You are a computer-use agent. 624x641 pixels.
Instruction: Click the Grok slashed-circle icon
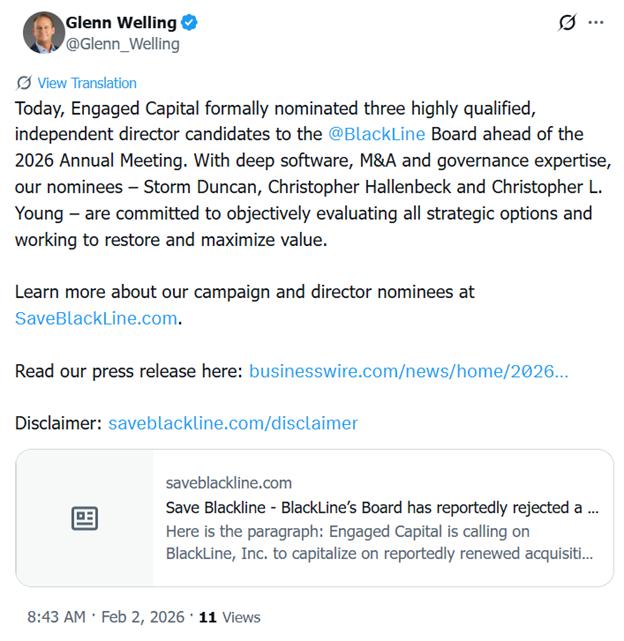coord(567,23)
